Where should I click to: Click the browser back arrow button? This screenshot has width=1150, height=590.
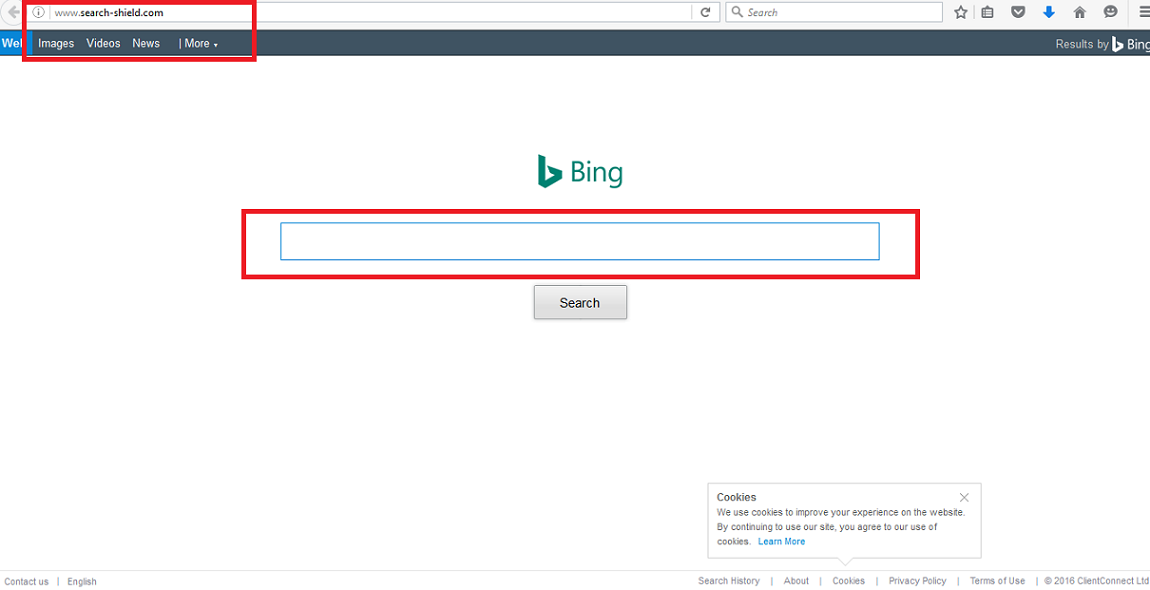click(12, 13)
